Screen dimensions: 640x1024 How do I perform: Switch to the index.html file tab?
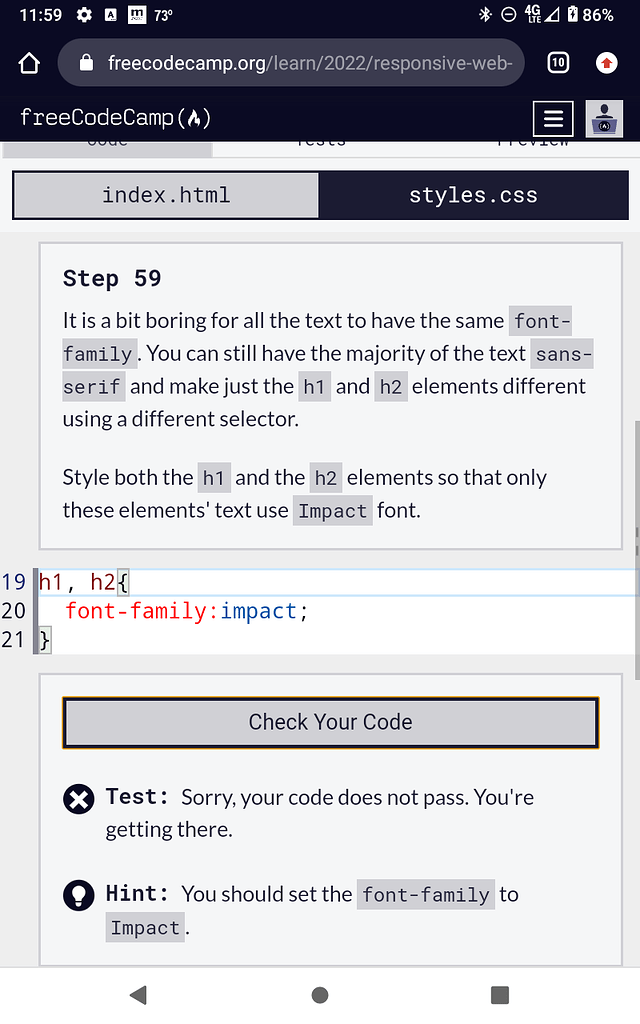pyautogui.click(x=166, y=195)
